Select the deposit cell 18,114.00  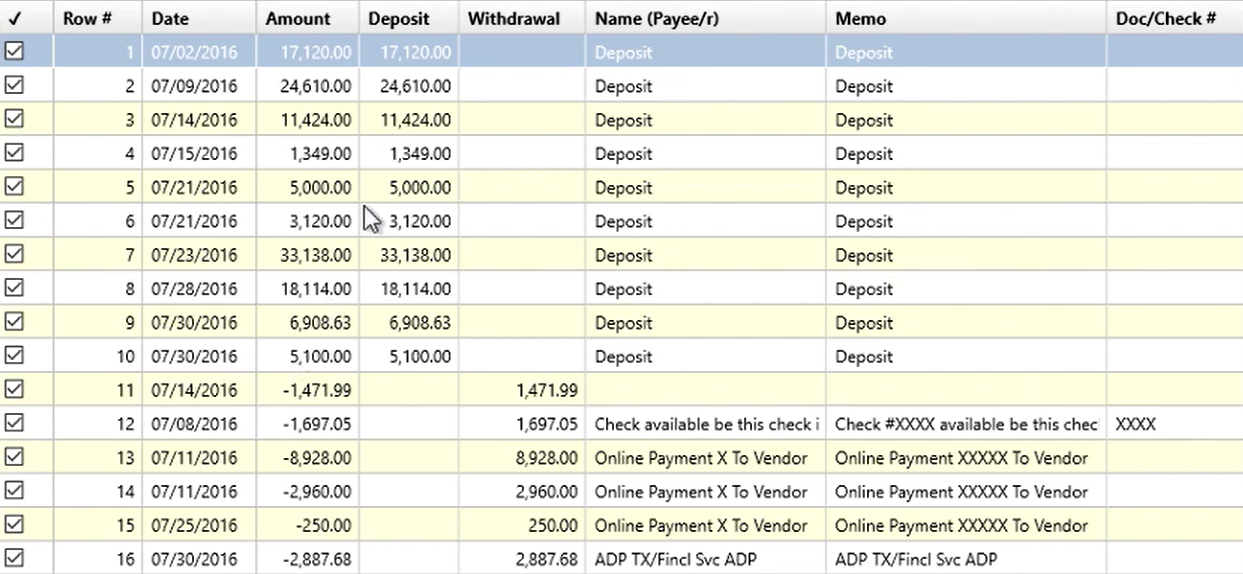(x=408, y=289)
